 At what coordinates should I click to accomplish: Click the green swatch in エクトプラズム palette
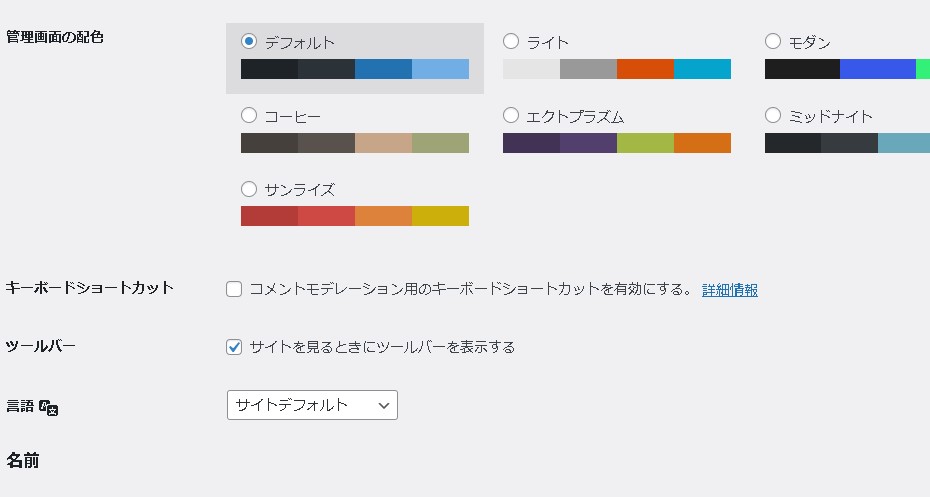tap(645, 143)
